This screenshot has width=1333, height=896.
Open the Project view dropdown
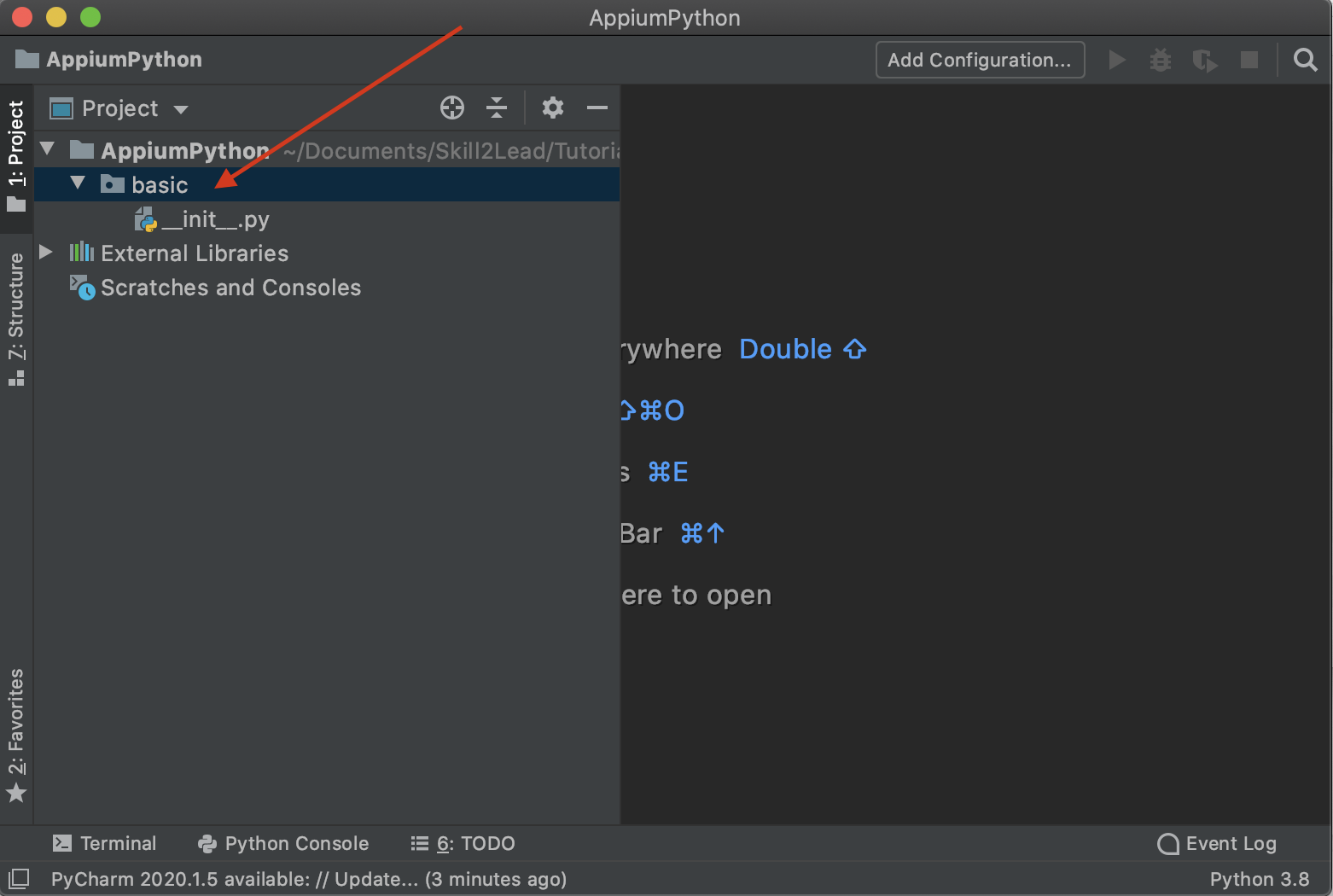pyautogui.click(x=119, y=108)
